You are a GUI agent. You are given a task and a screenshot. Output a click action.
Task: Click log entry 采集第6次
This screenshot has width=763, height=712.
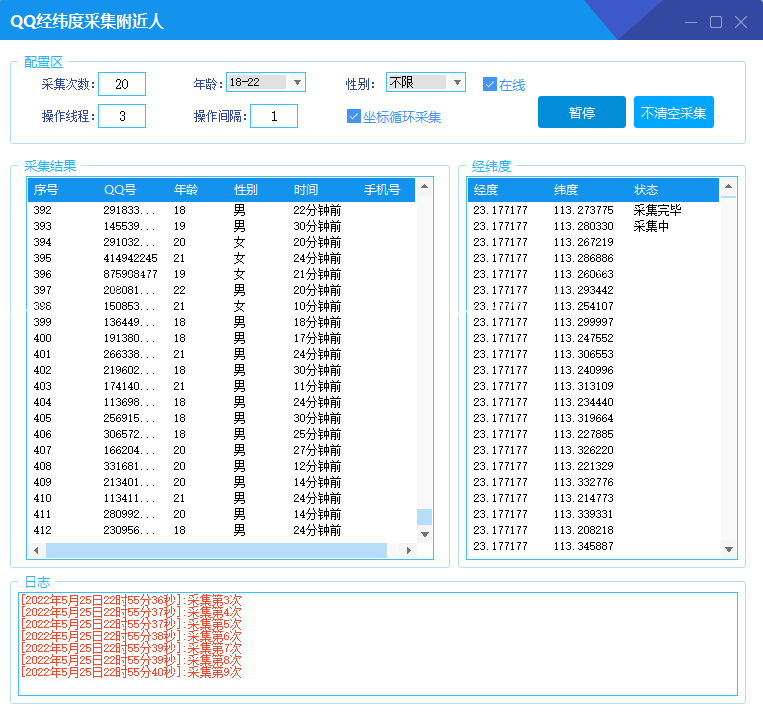coord(131,636)
